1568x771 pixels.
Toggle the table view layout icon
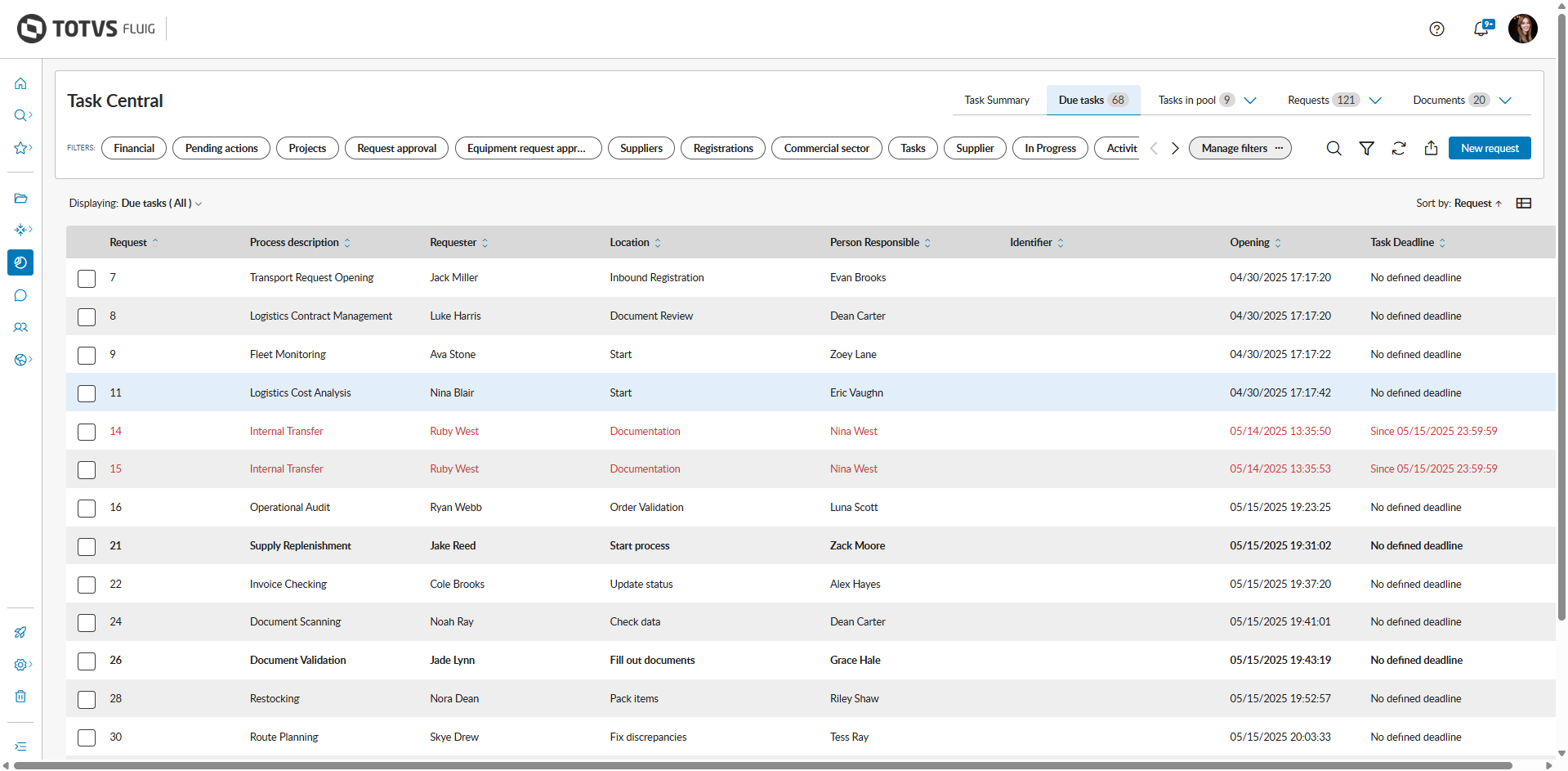click(1523, 204)
